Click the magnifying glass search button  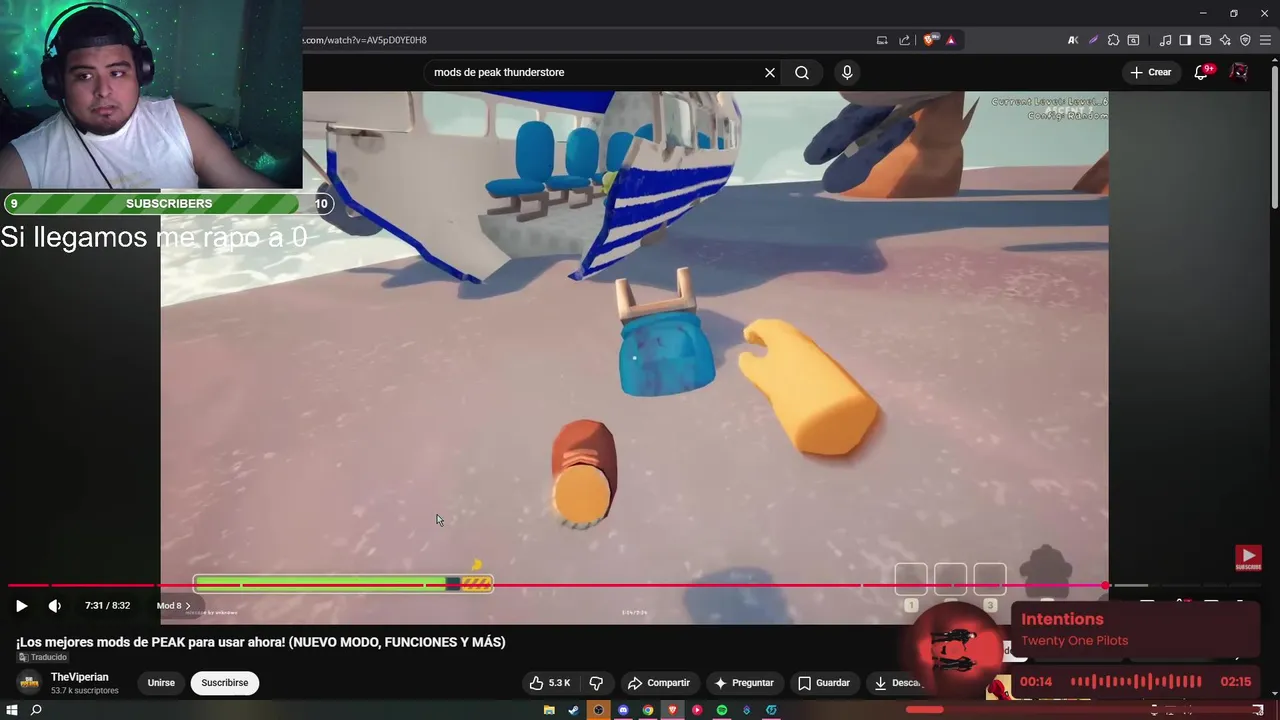[x=802, y=72]
